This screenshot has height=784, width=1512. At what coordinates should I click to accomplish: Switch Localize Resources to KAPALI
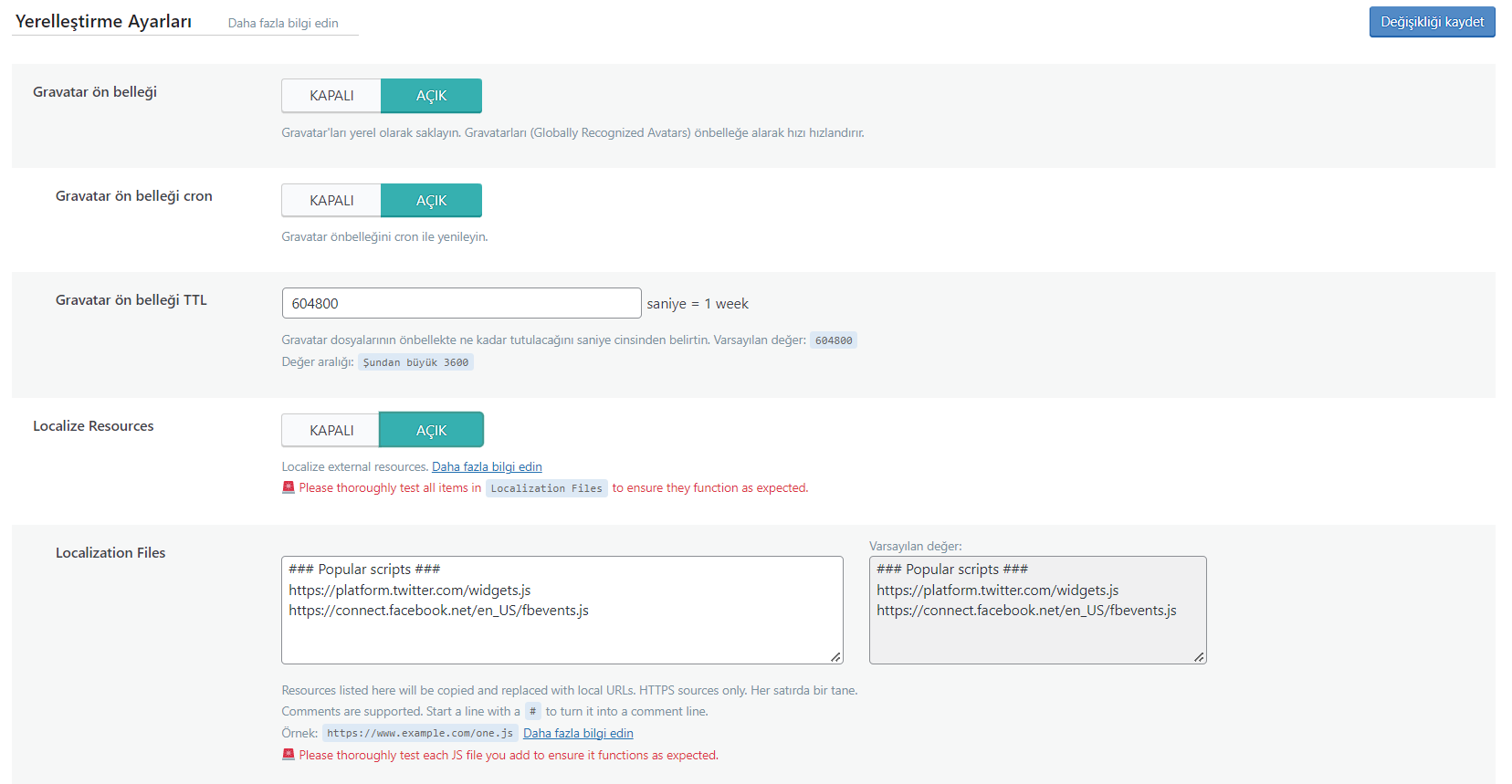(331, 431)
